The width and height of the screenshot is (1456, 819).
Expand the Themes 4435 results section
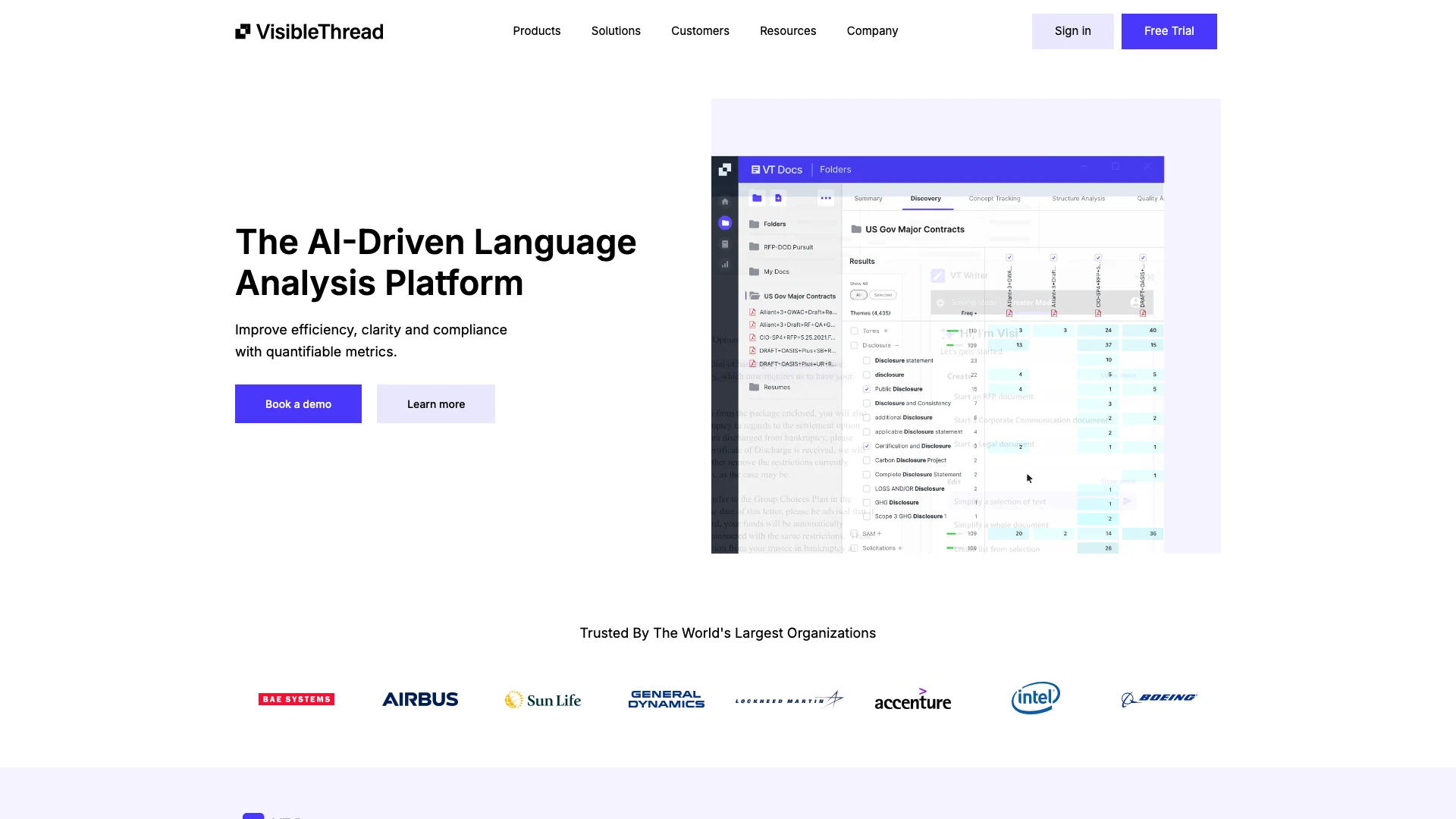click(4, 435)
